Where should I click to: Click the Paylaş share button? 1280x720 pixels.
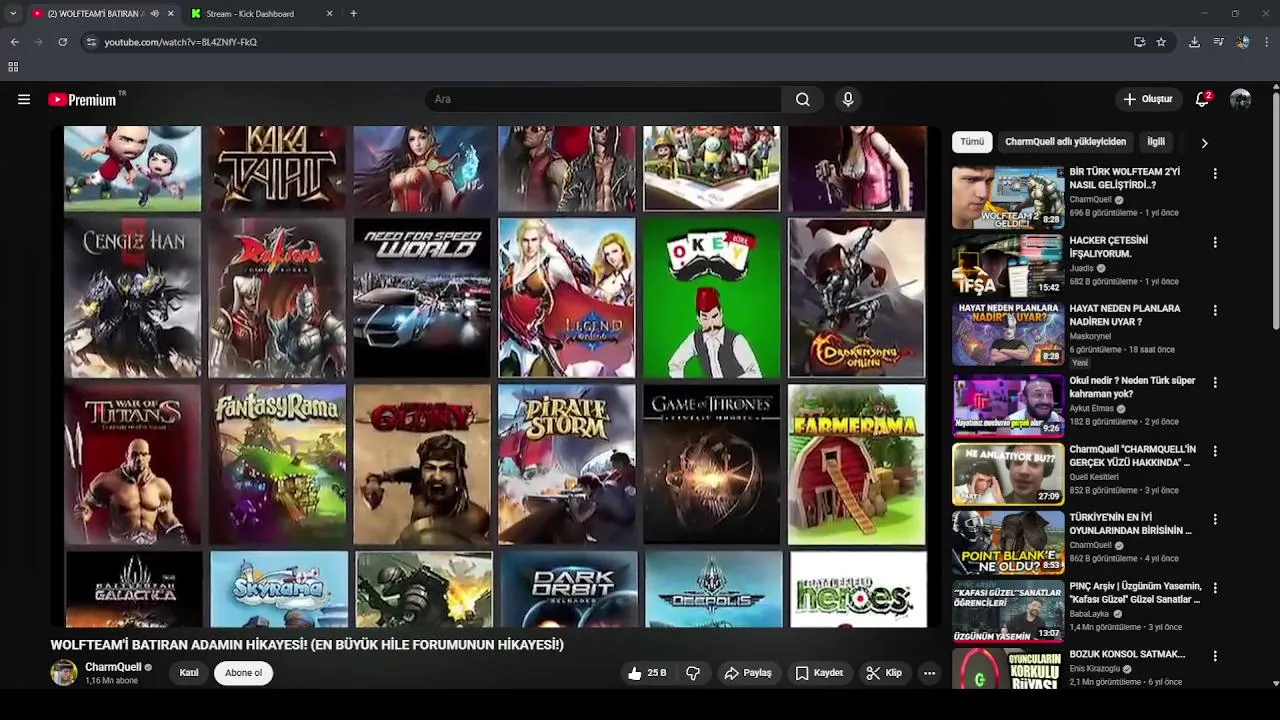click(x=748, y=673)
